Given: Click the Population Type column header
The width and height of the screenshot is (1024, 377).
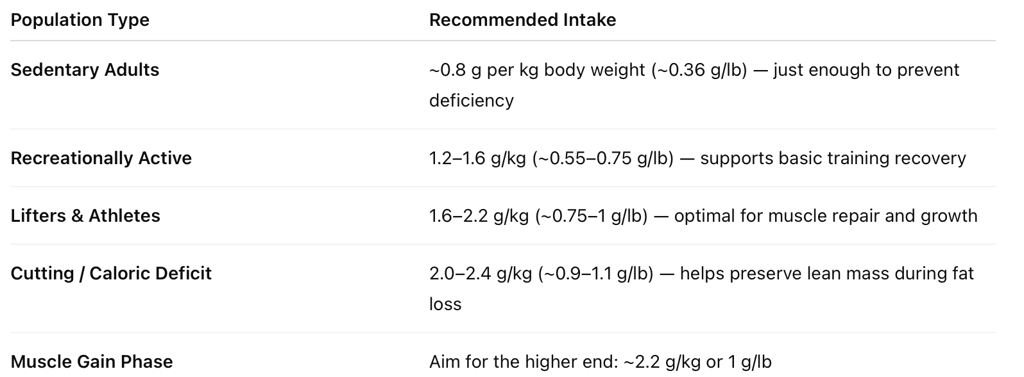Looking at the screenshot, I should 80,20.
